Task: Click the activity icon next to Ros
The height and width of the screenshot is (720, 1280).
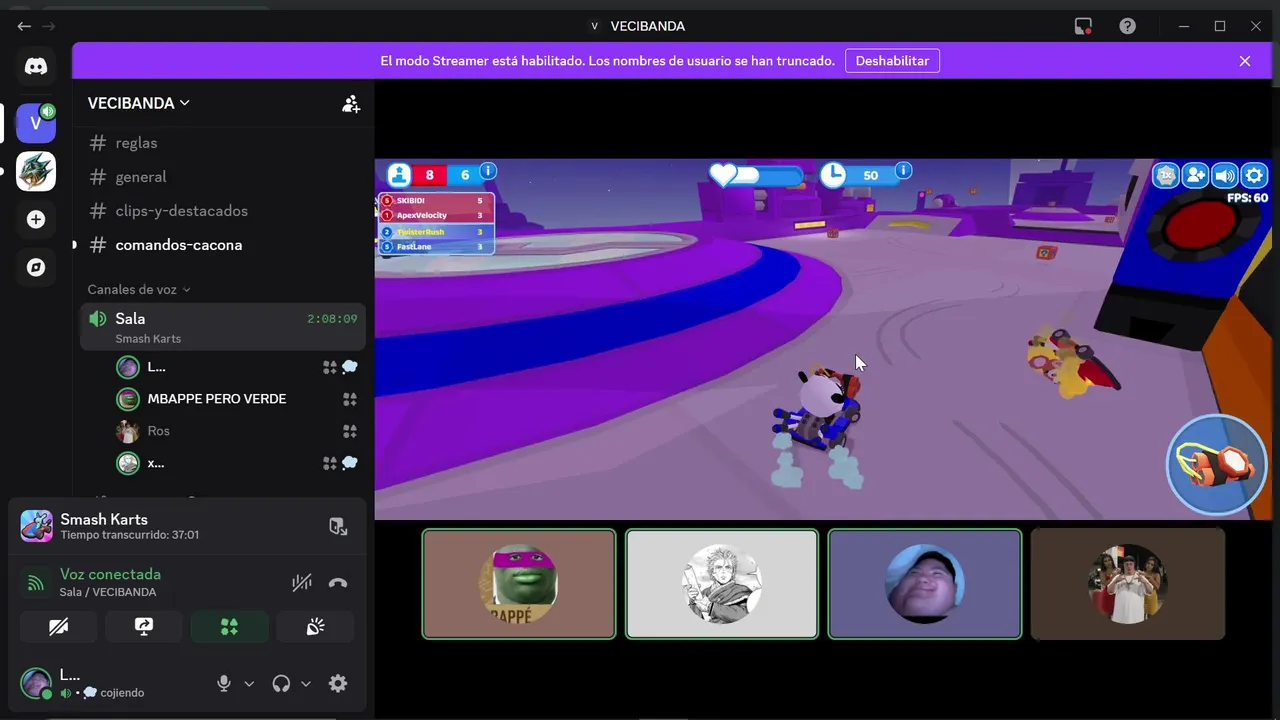Action: coord(350,431)
